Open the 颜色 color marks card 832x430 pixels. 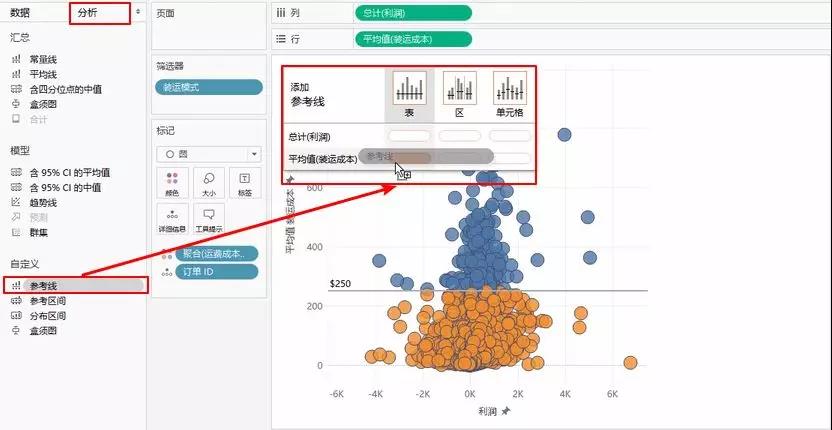pos(173,182)
